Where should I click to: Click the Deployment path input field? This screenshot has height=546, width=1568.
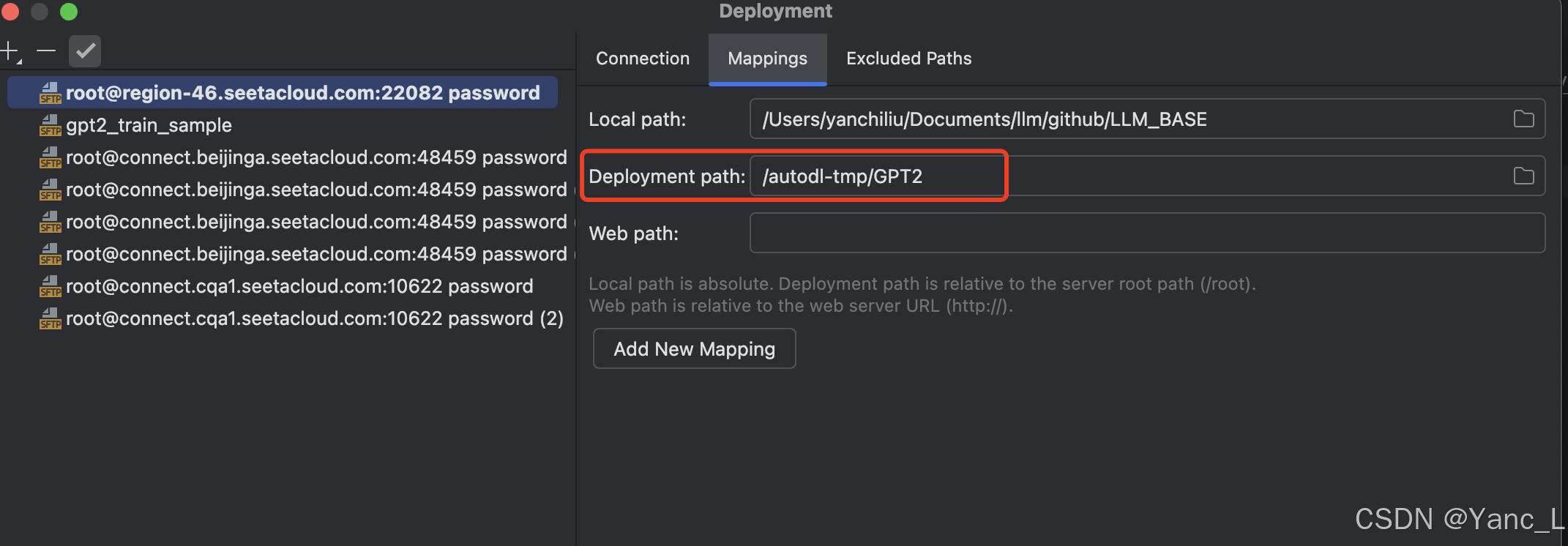point(1147,176)
